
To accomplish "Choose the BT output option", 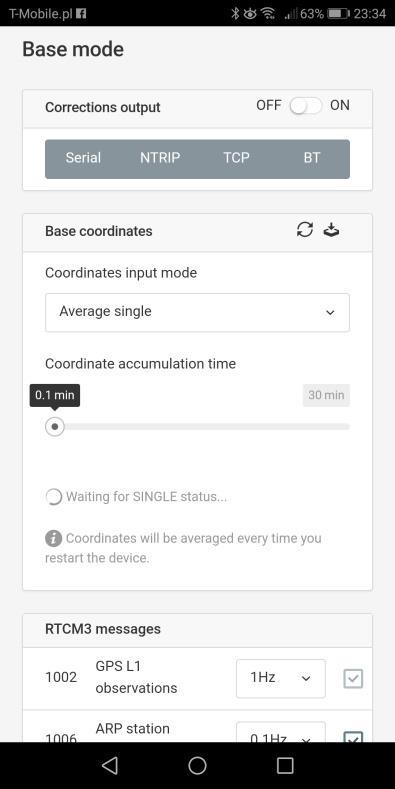I will (x=311, y=157).
